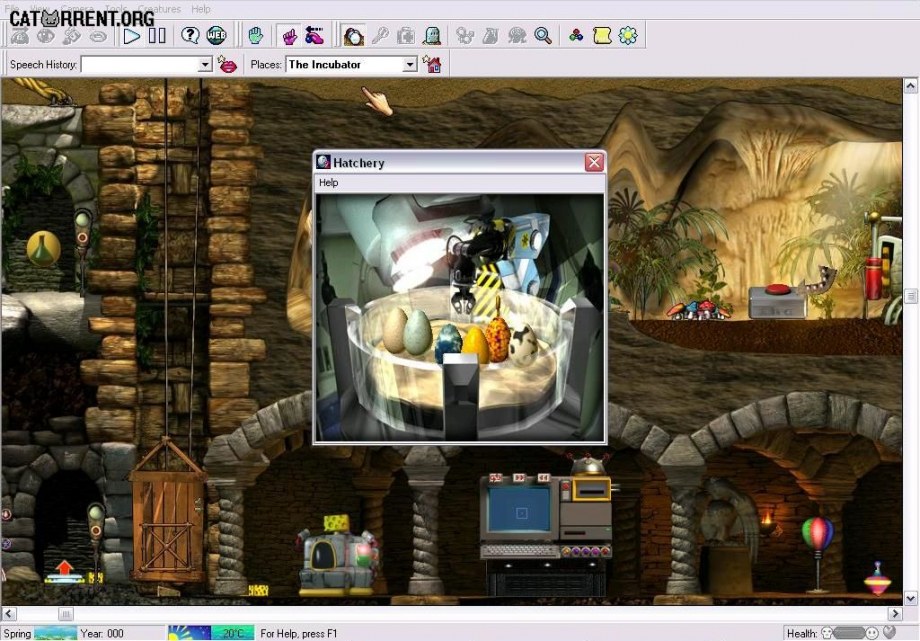Open the gravestone funeral kit icon

(432, 36)
